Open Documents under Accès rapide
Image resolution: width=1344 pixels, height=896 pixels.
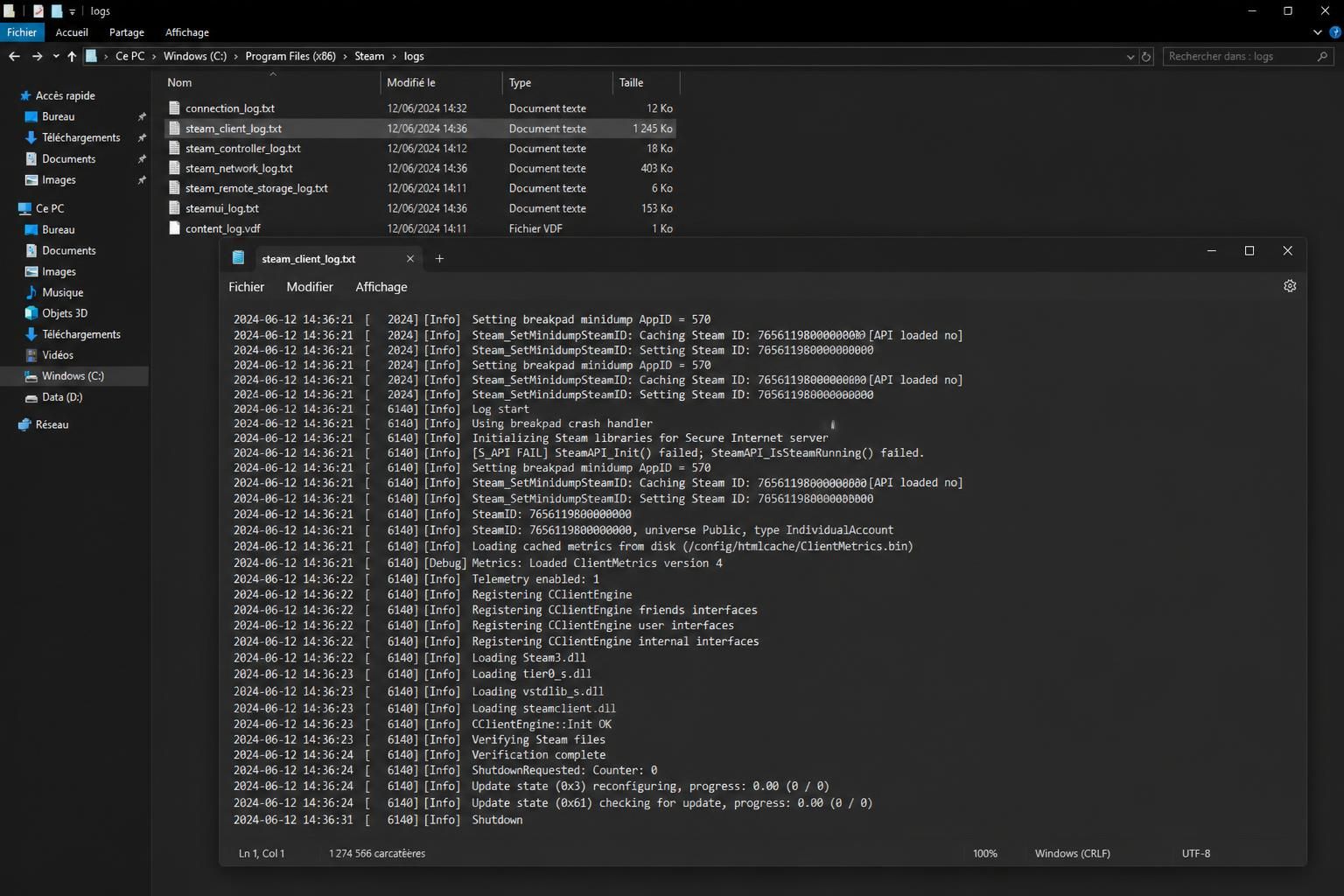click(x=68, y=158)
